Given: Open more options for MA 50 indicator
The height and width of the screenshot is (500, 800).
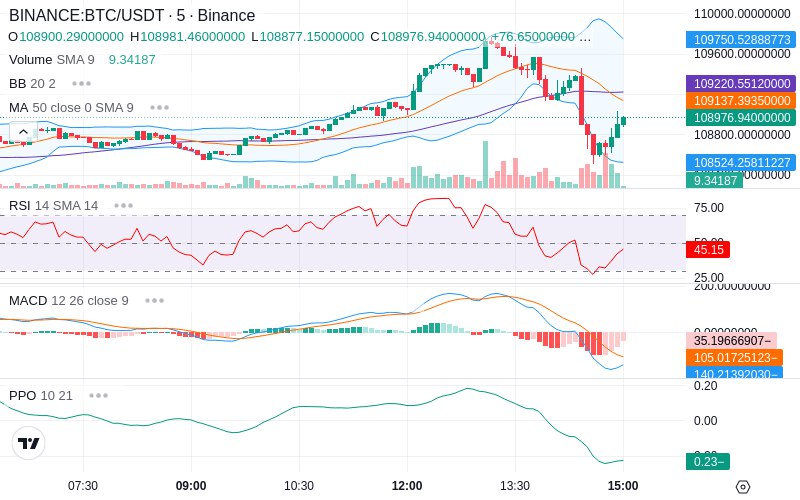Looking at the screenshot, I should point(159,108).
